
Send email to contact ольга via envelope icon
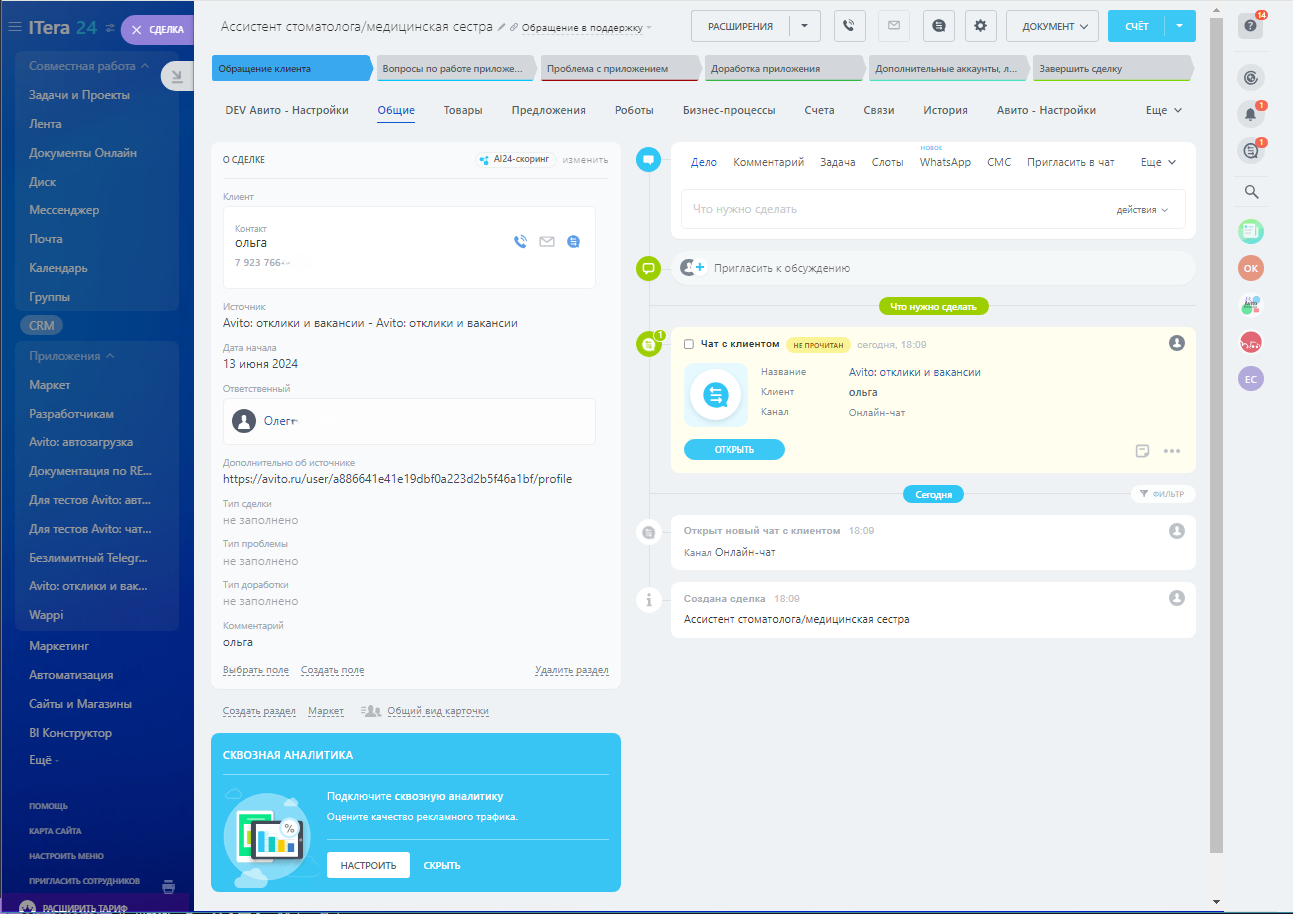(x=547, y=241)
